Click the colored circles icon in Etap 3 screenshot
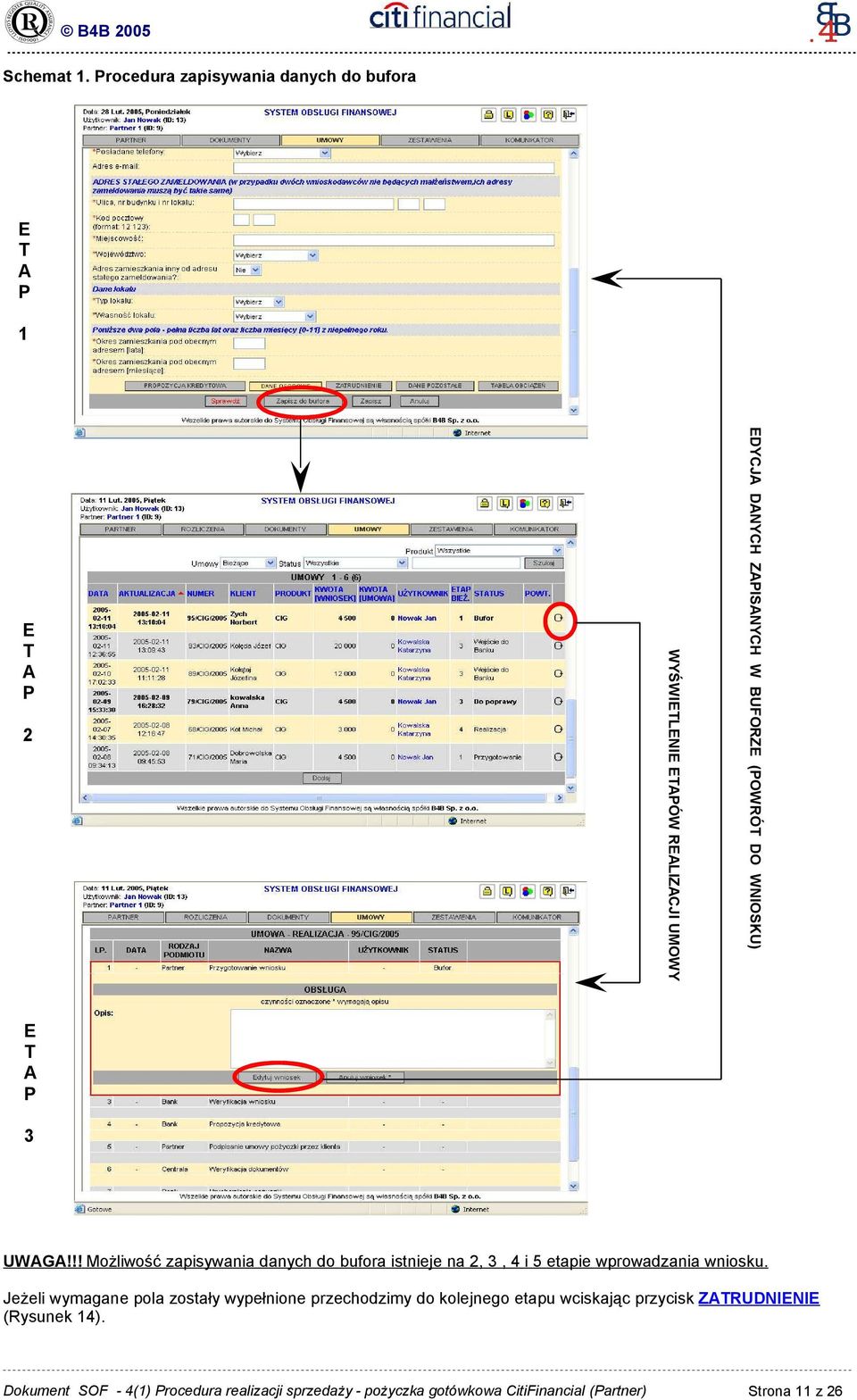 [x=528, y=891]
